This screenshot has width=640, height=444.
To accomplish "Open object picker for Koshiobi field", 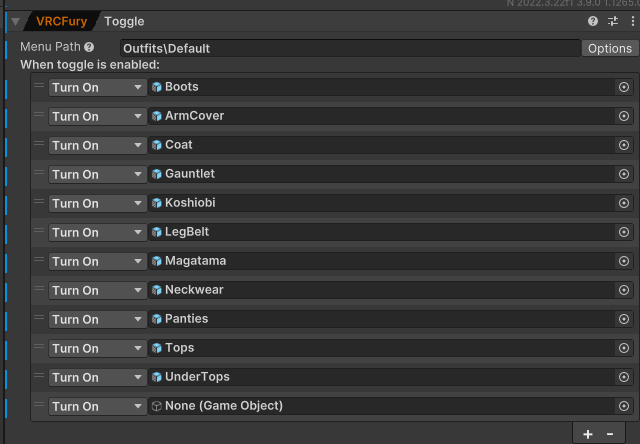I will (x=624, y=203).
